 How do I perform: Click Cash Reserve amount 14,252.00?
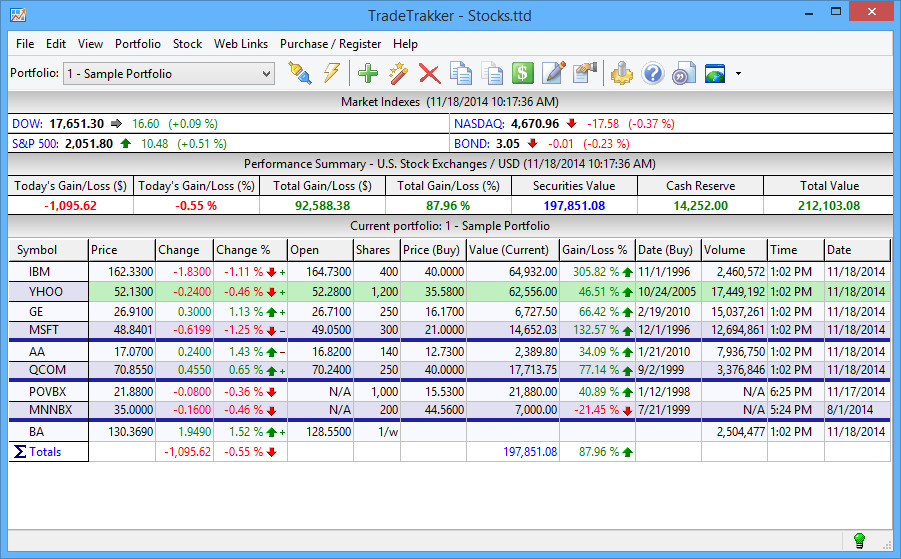700,206
